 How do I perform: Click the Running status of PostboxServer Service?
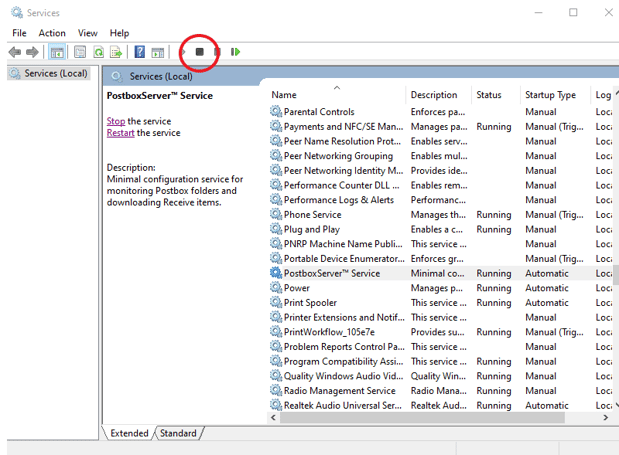(493, 273)
